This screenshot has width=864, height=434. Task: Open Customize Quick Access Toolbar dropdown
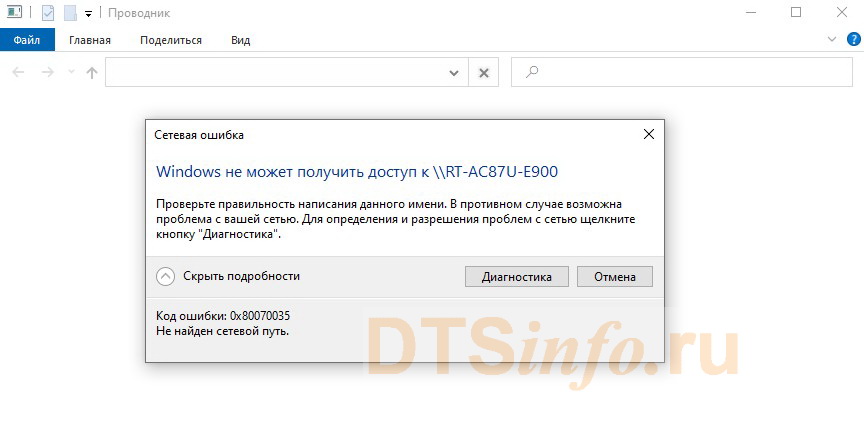pos(88,14)
